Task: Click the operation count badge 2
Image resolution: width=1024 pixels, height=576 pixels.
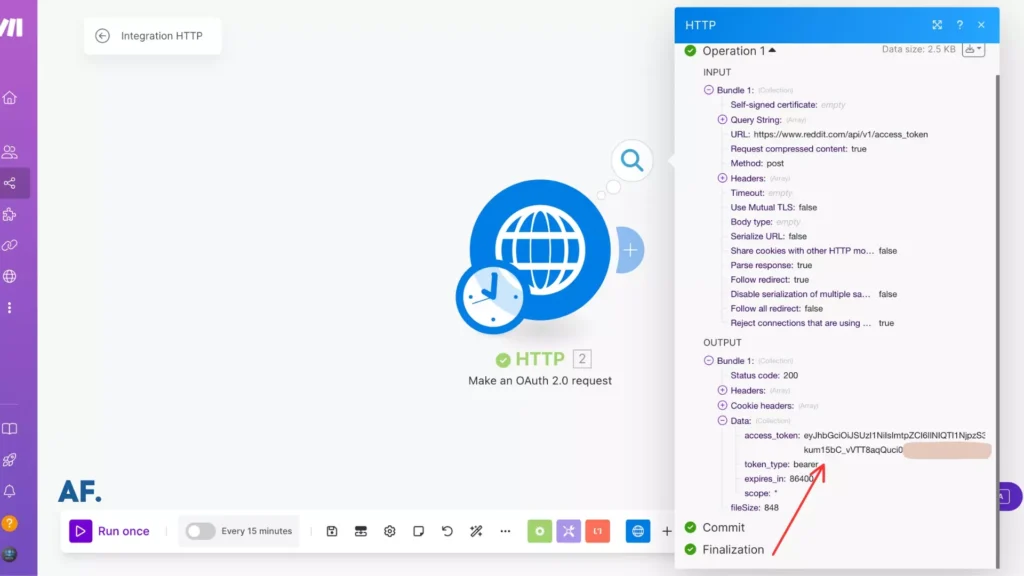Action: 582,359
